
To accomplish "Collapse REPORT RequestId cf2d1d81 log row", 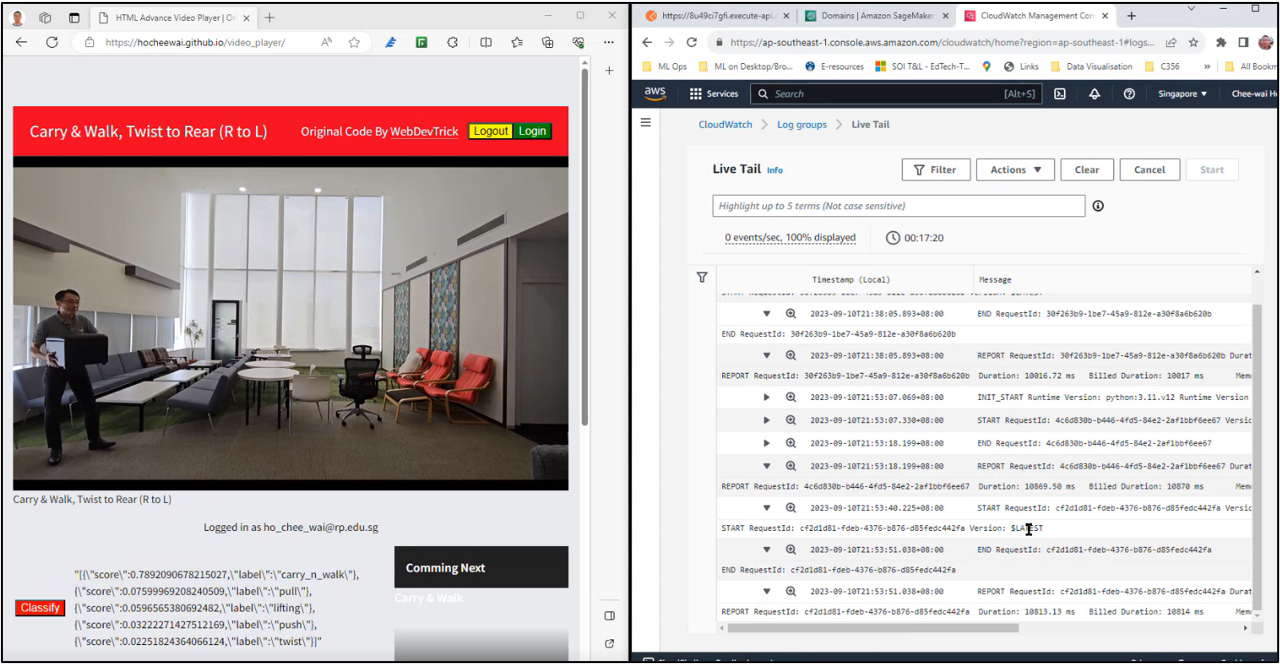I will 767,592.
